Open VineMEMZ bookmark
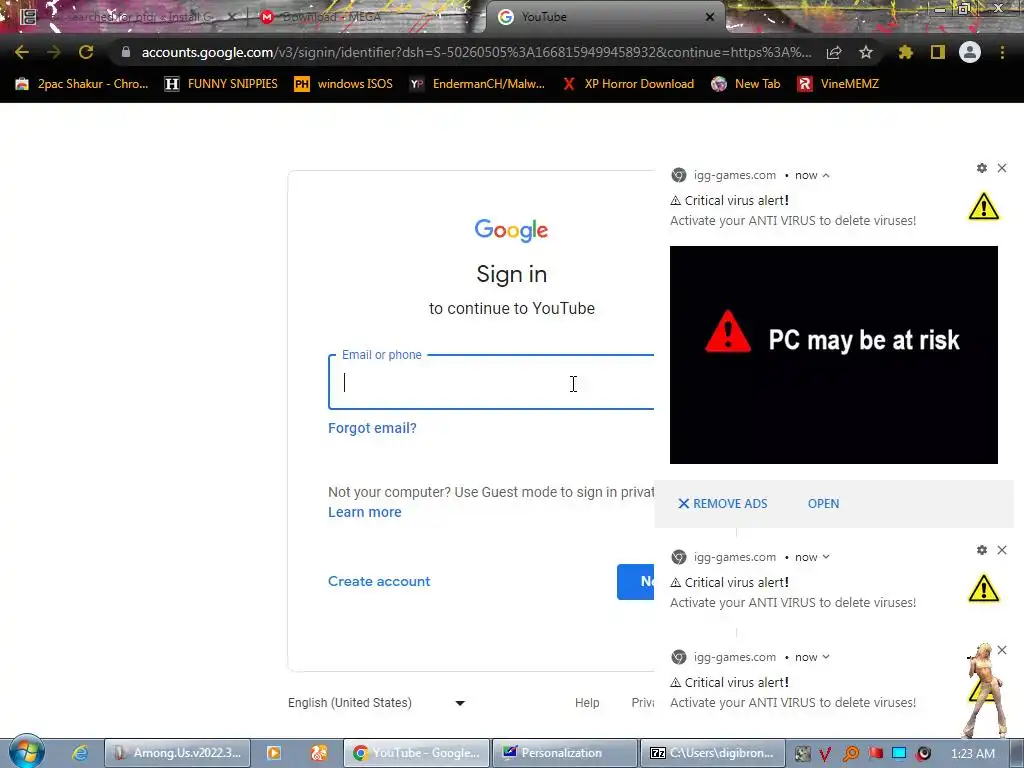Screen dimensions: 1024x768 839,84
